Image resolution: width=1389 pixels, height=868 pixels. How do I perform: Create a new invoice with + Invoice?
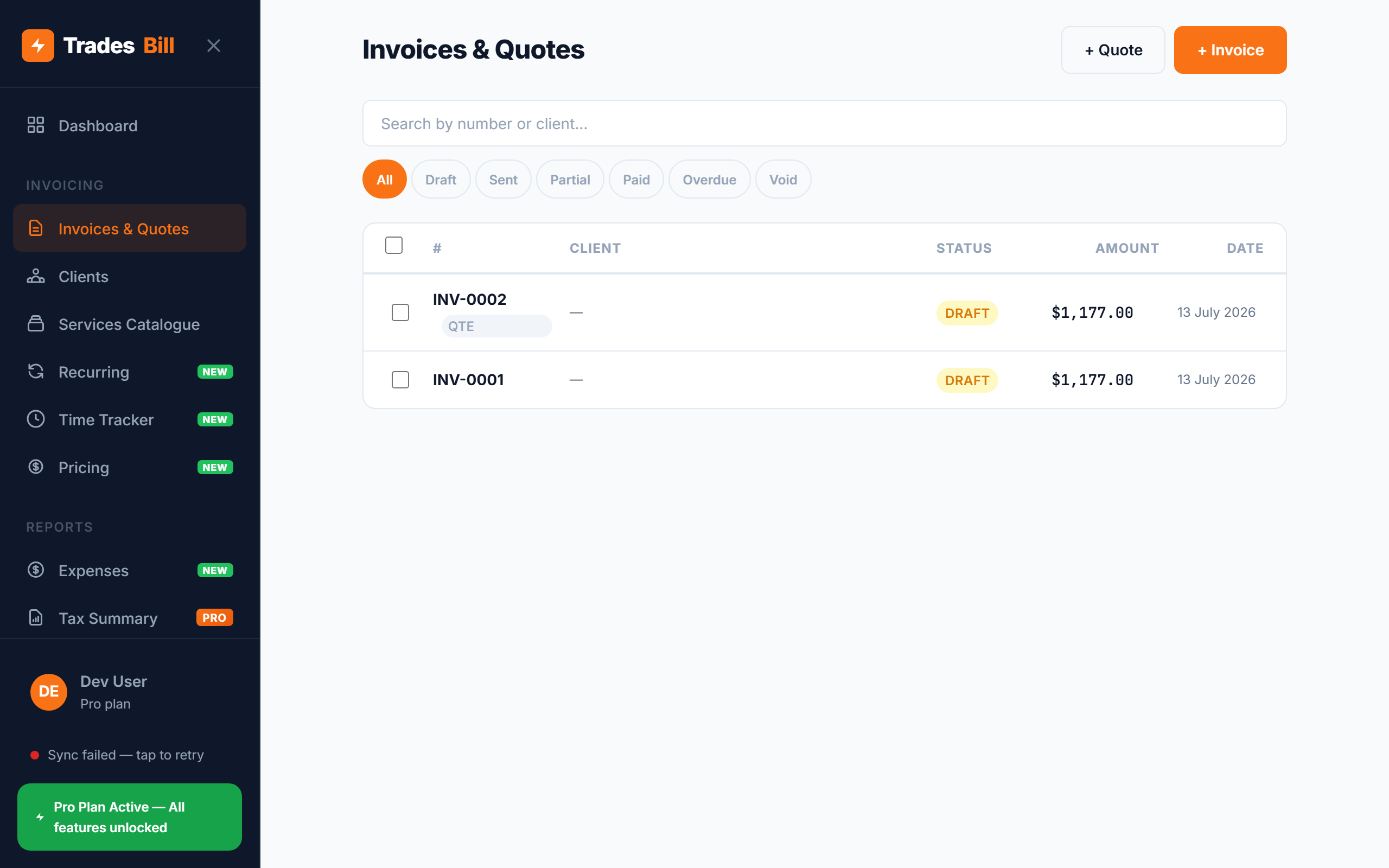1230,50
